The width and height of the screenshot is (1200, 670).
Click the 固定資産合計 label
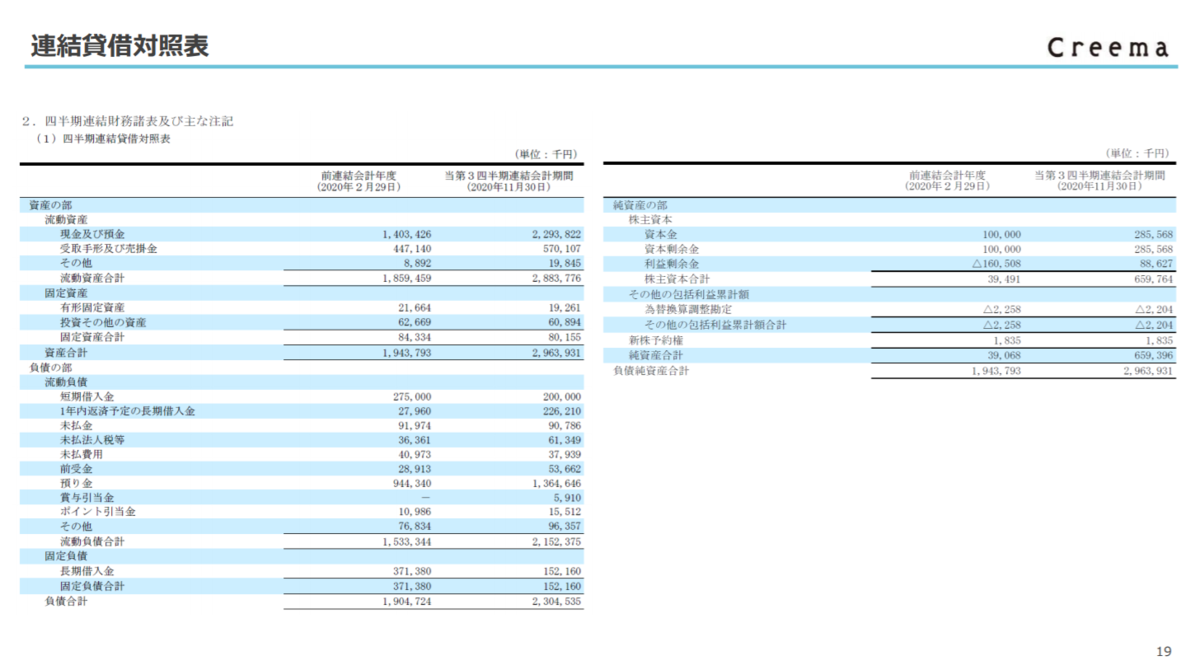(92, 338)
